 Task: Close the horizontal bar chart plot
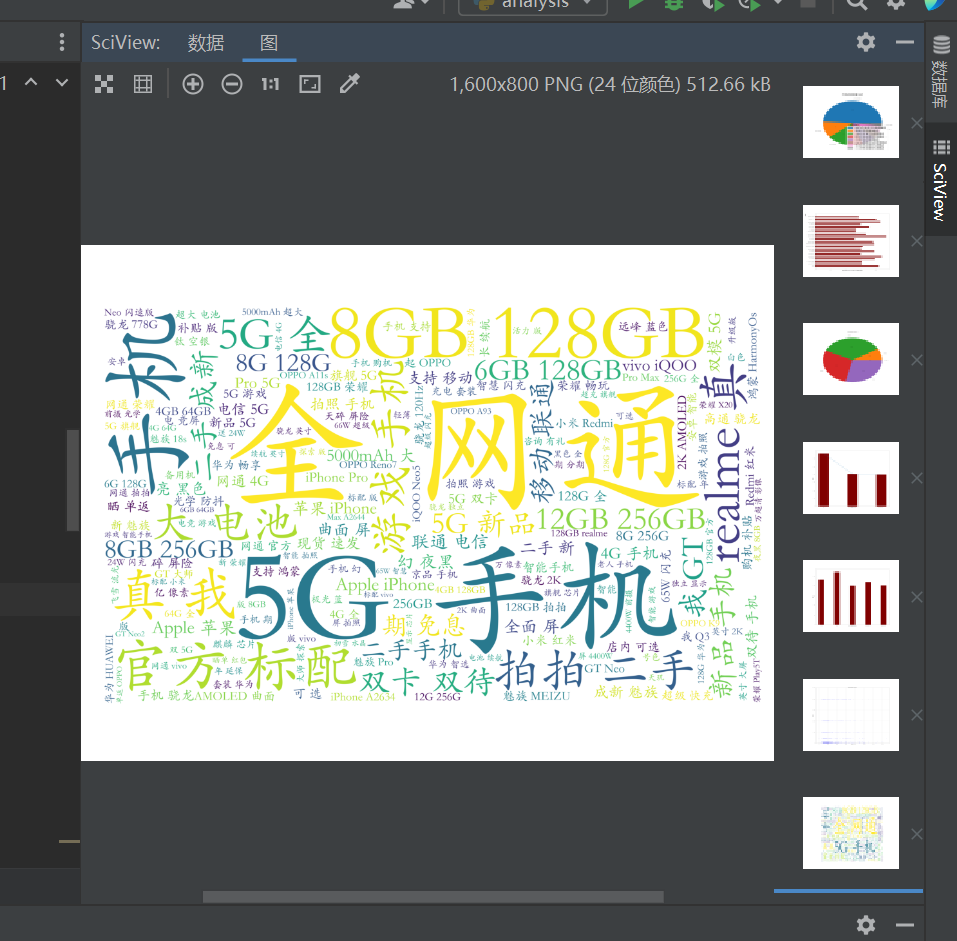[x=916, y=242]
